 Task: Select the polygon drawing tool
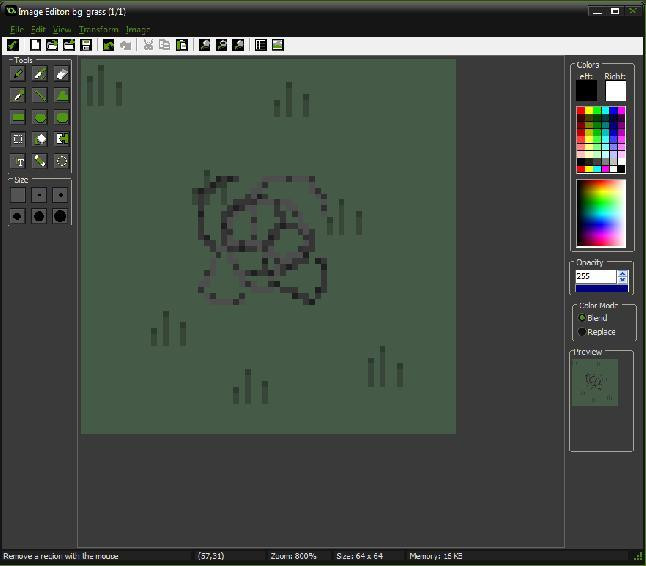point(61,96)
